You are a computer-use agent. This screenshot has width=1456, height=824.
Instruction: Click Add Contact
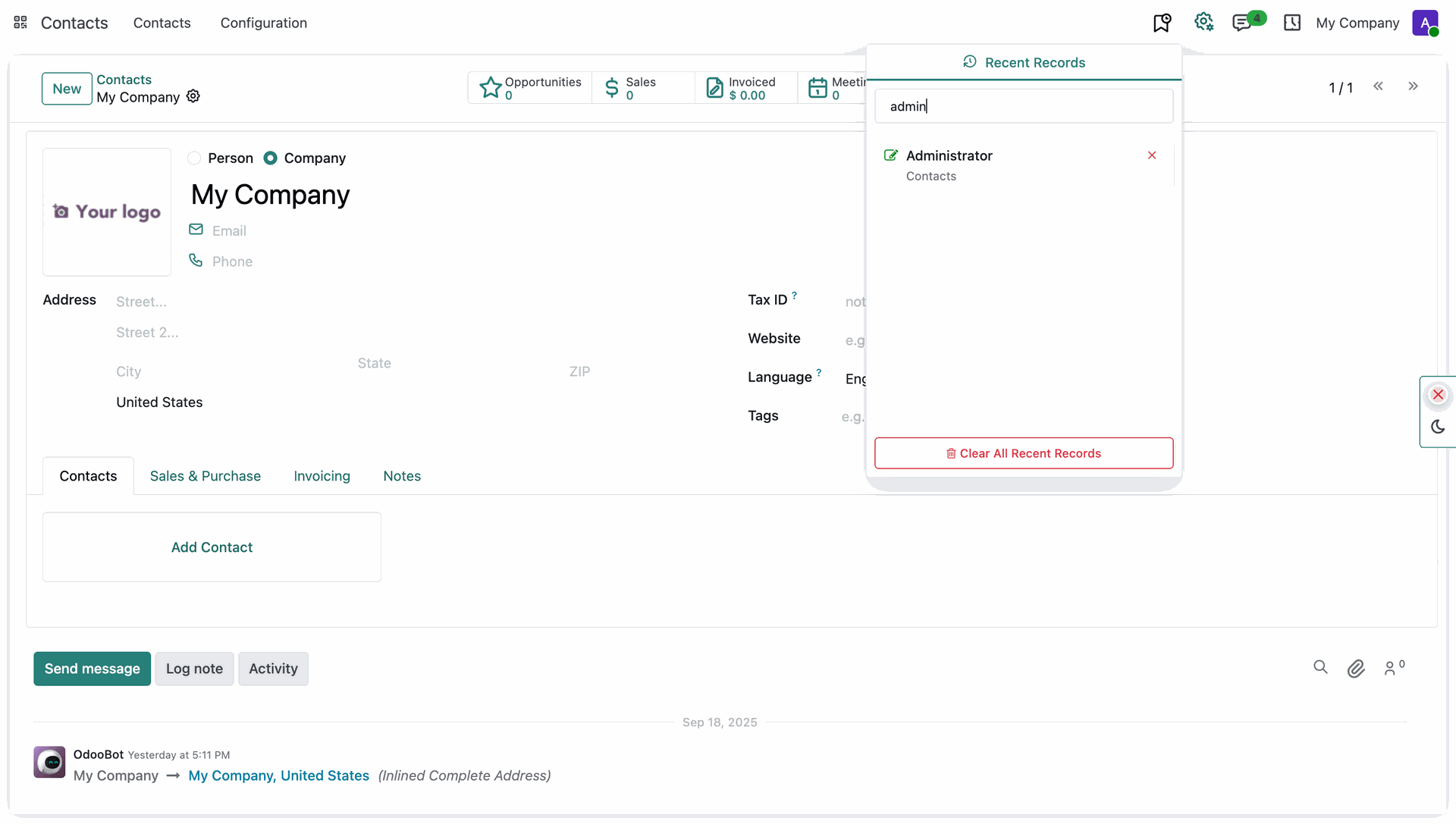212,547
